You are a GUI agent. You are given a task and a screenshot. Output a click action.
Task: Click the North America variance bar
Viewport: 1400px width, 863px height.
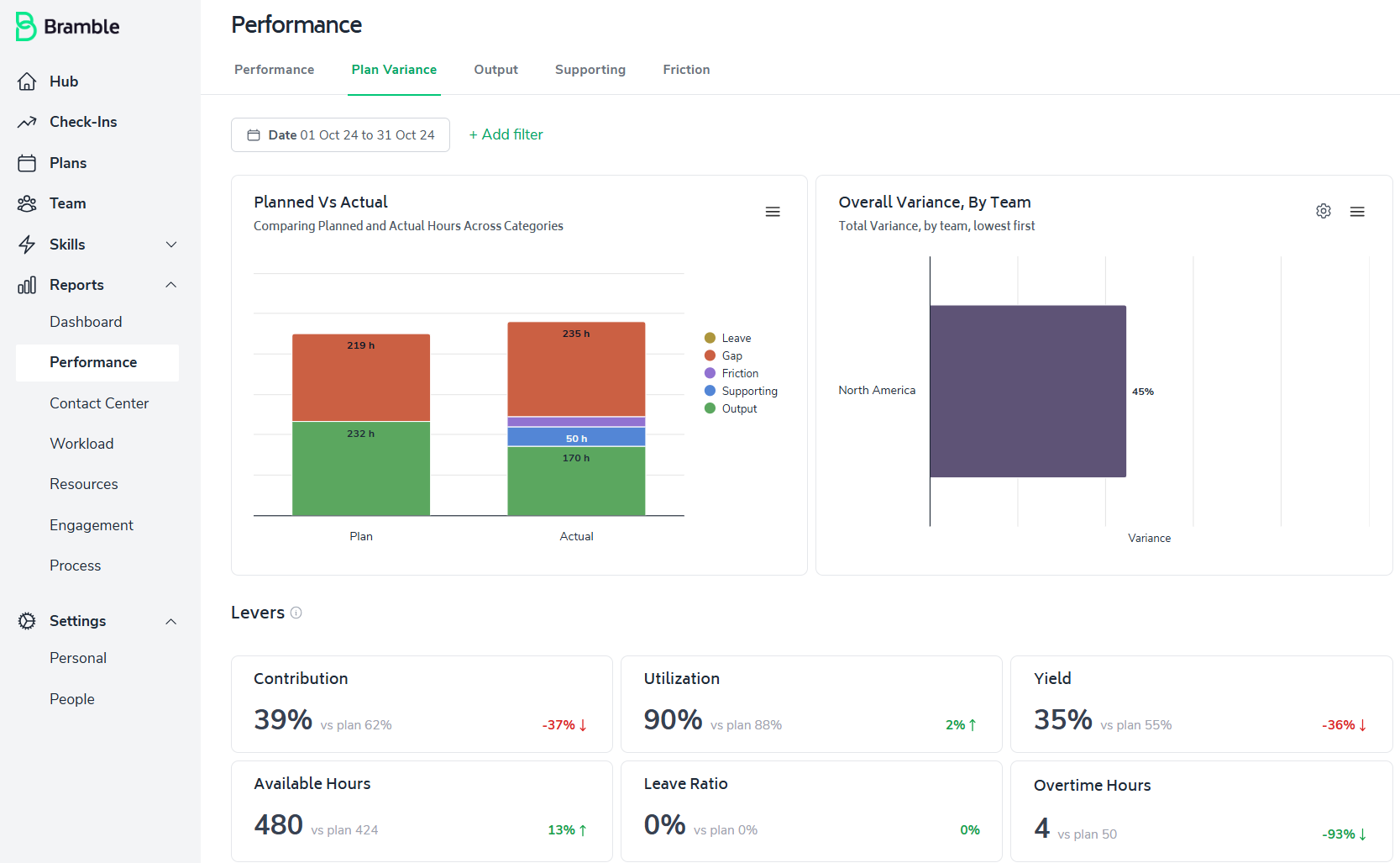pos(1028,392)
